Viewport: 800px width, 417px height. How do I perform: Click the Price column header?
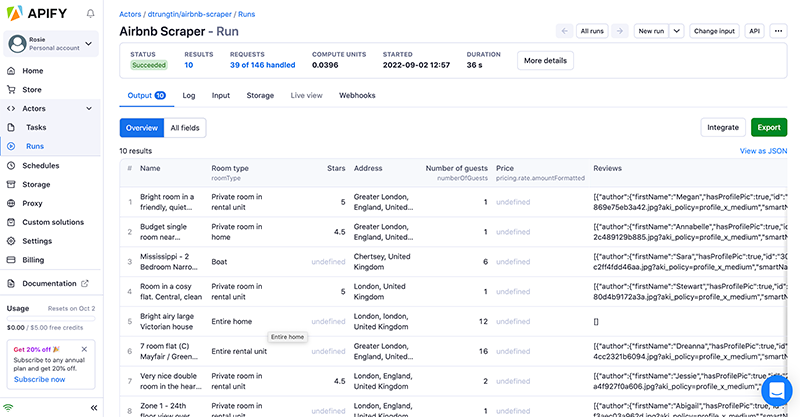(x=505, y=168)
